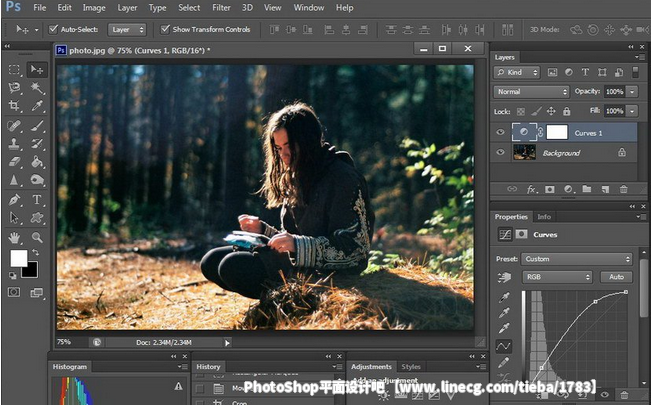Screen dimensions: 652x406
Task: Open the File menu
Action: [40, 7]
